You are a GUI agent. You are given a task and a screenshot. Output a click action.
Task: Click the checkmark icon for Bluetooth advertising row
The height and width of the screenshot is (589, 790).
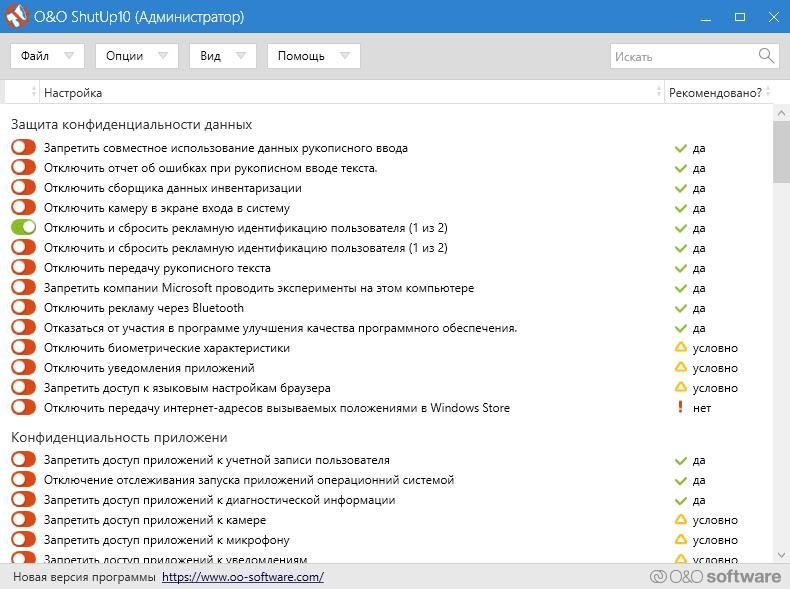click(681, 308)
